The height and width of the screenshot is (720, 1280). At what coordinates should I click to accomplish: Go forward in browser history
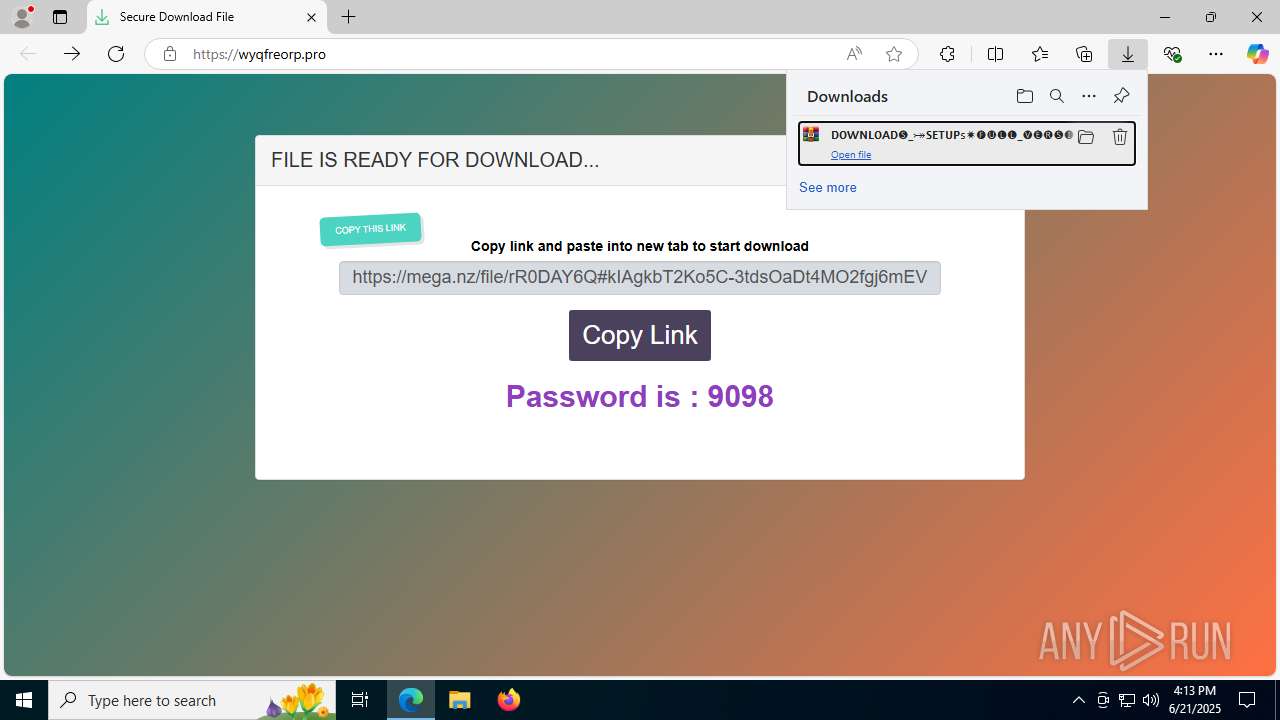click(72, 54)
